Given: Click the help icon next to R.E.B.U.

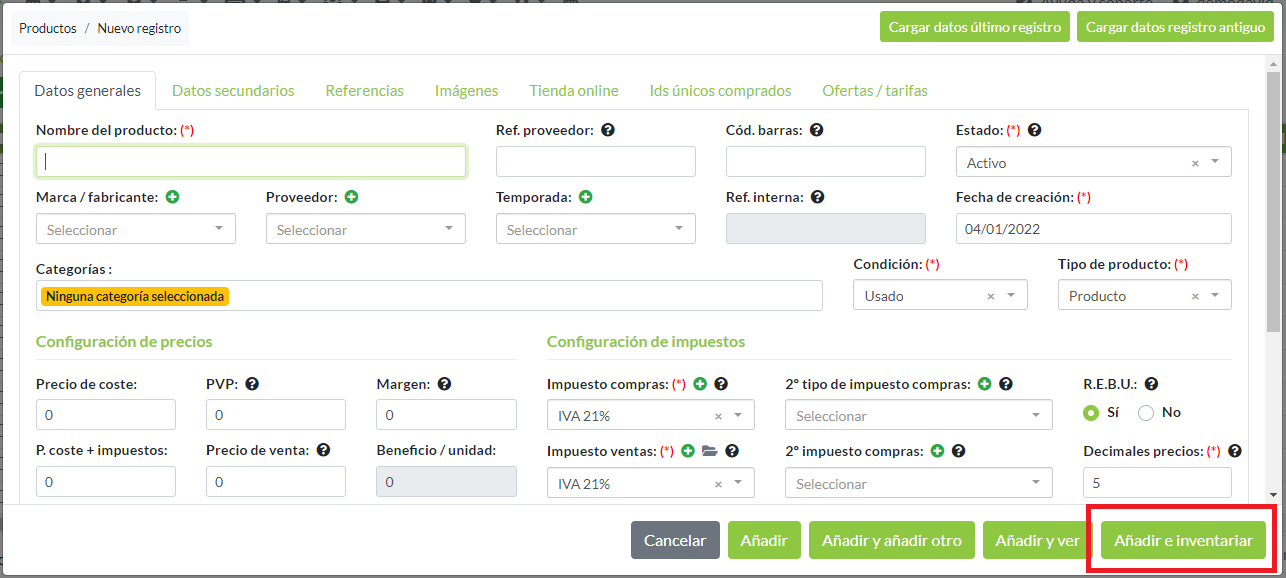Looking at the screenshot, I should (x=1151, y=383).
